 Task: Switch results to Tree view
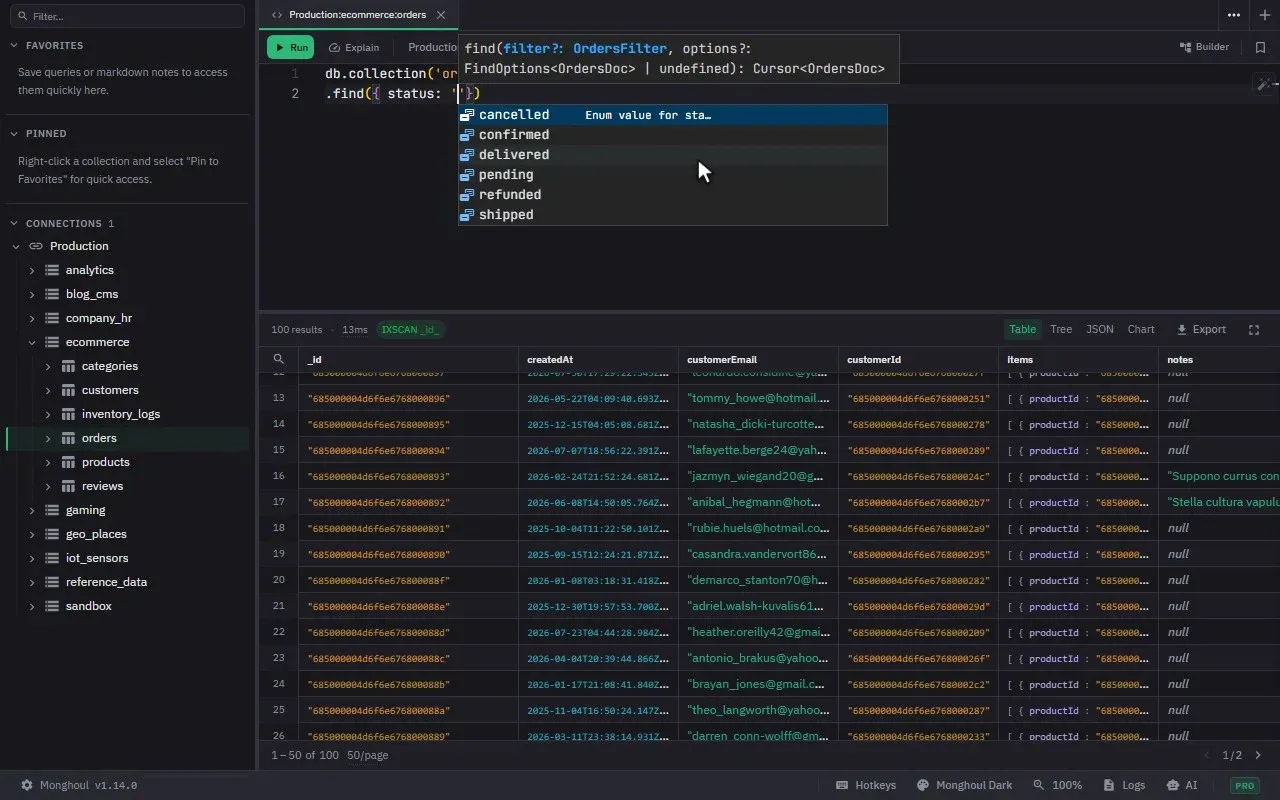pyautogui.click(x=1061, y=329)
